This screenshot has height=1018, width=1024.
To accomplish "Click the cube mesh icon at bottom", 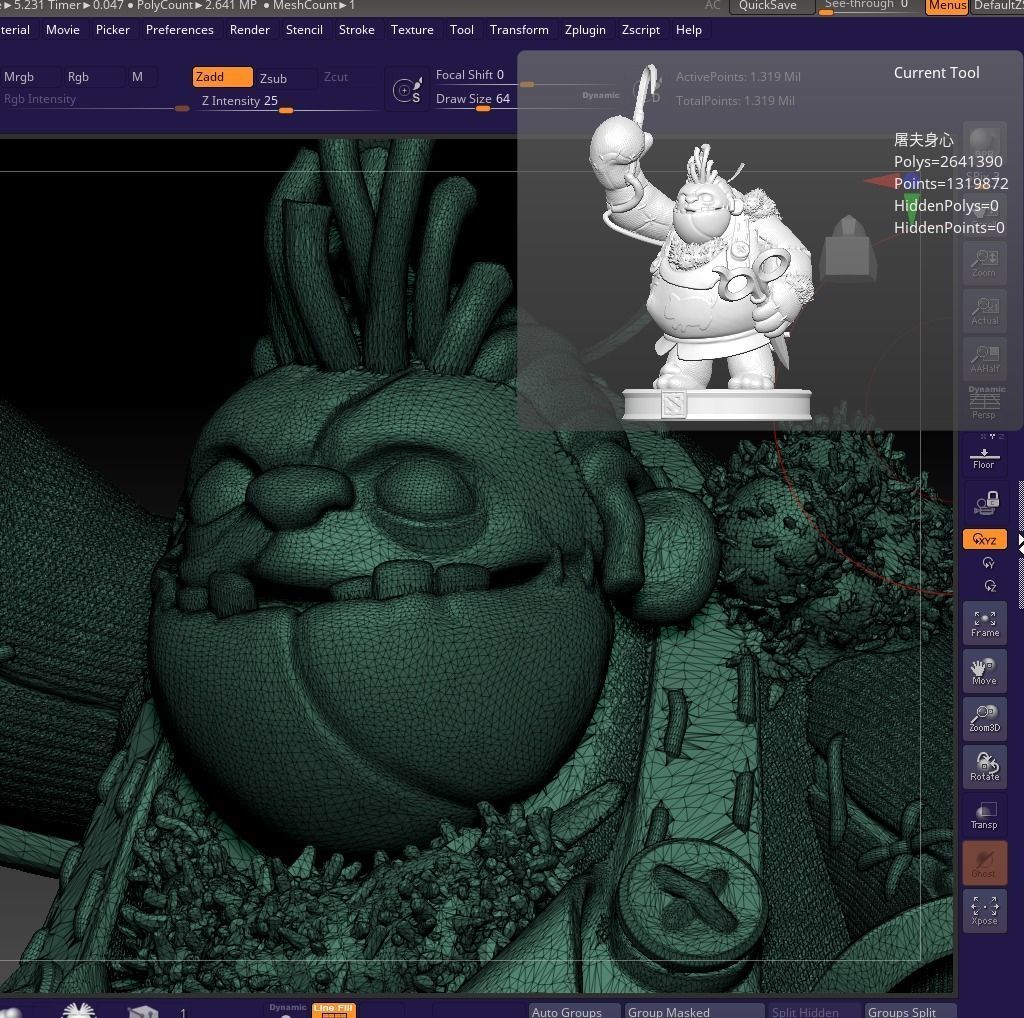I will point(143,1011).
